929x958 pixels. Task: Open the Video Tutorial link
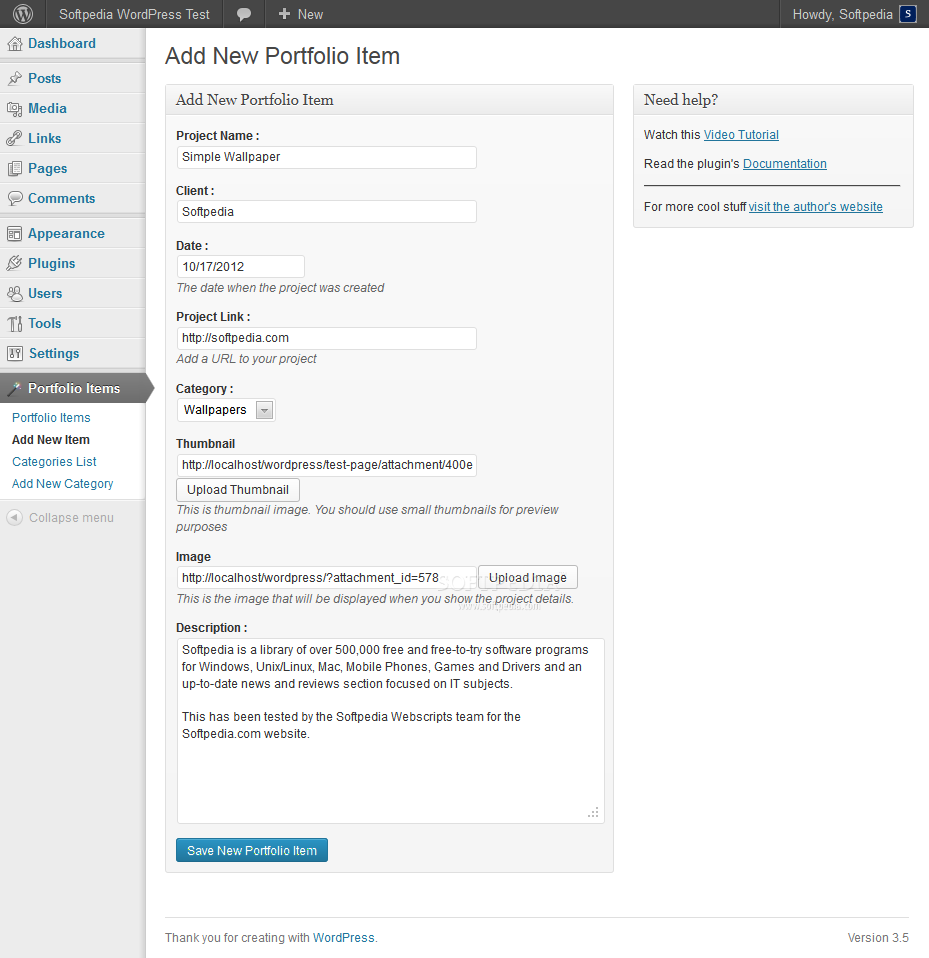(x=741, y=135)
